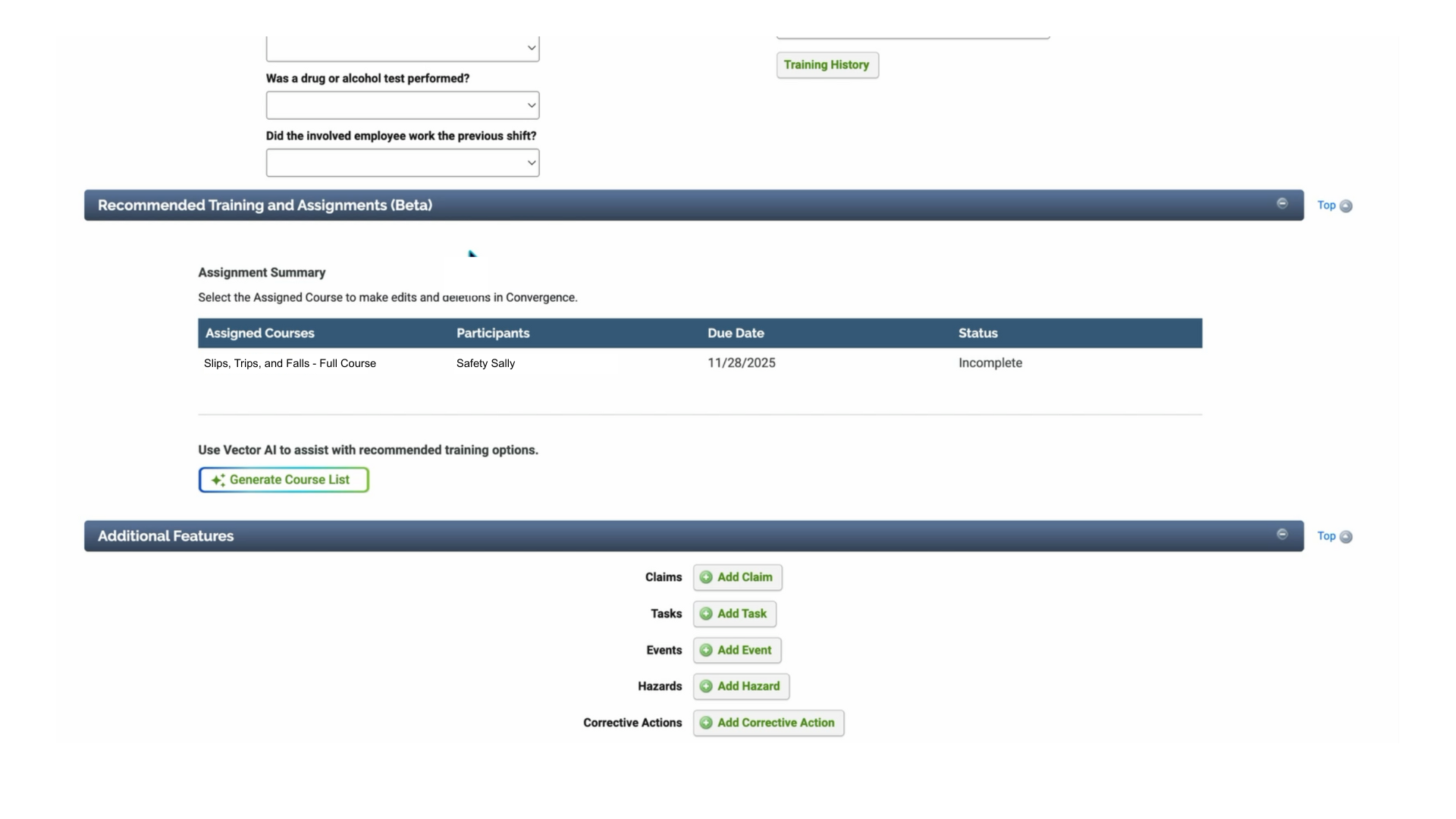The height and width of the screenshot is (819, 1456).
Task: Click the green plus icon on Add Hazard
Action: tap(706, 686)
